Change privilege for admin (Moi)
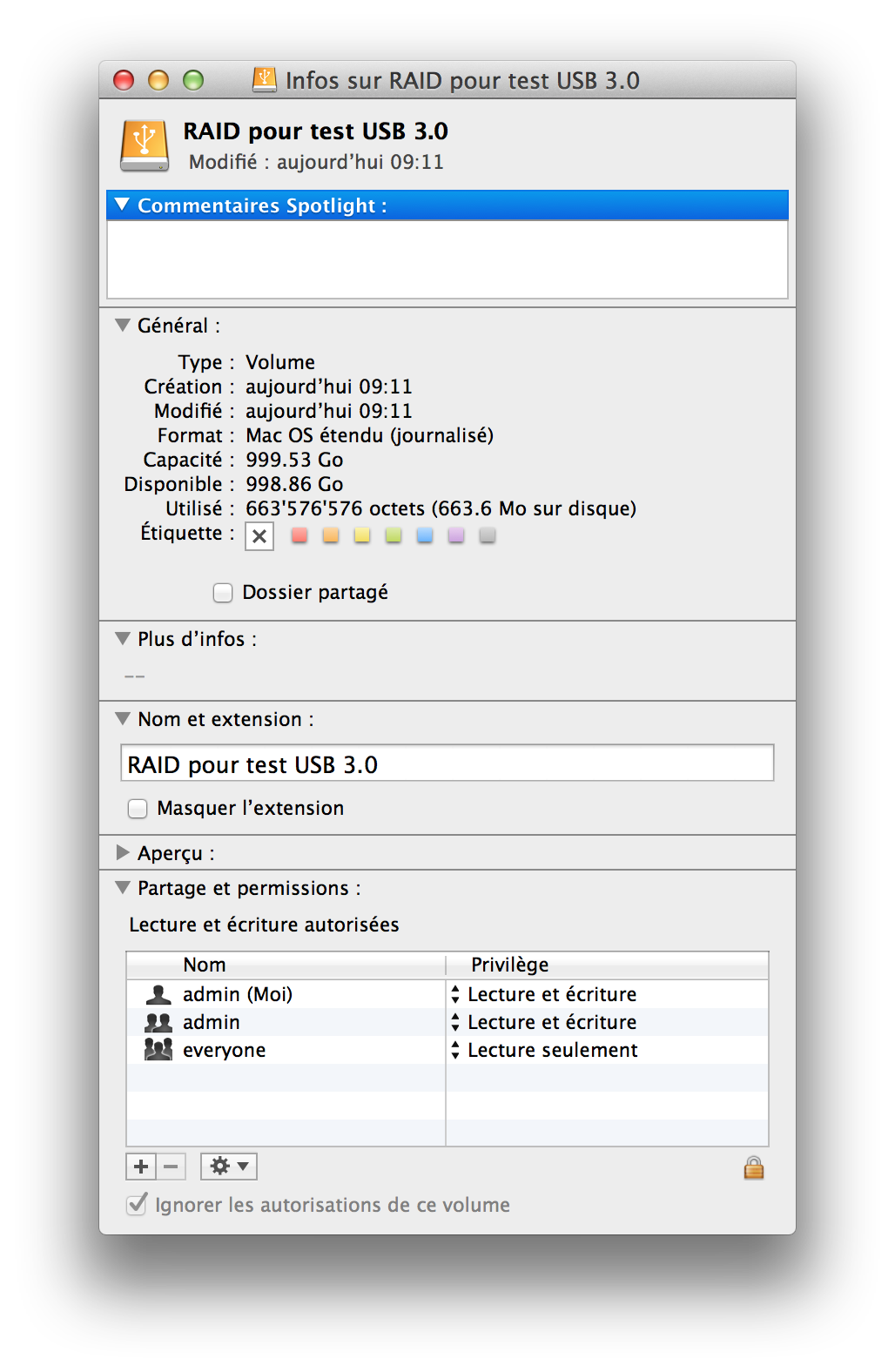895x1372 pixels. [x=455, y=994]
